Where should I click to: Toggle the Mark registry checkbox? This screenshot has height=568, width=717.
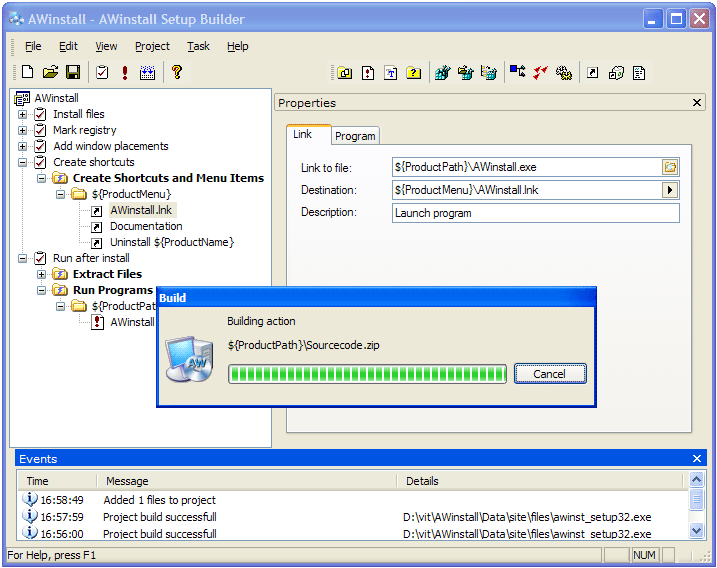40,130
